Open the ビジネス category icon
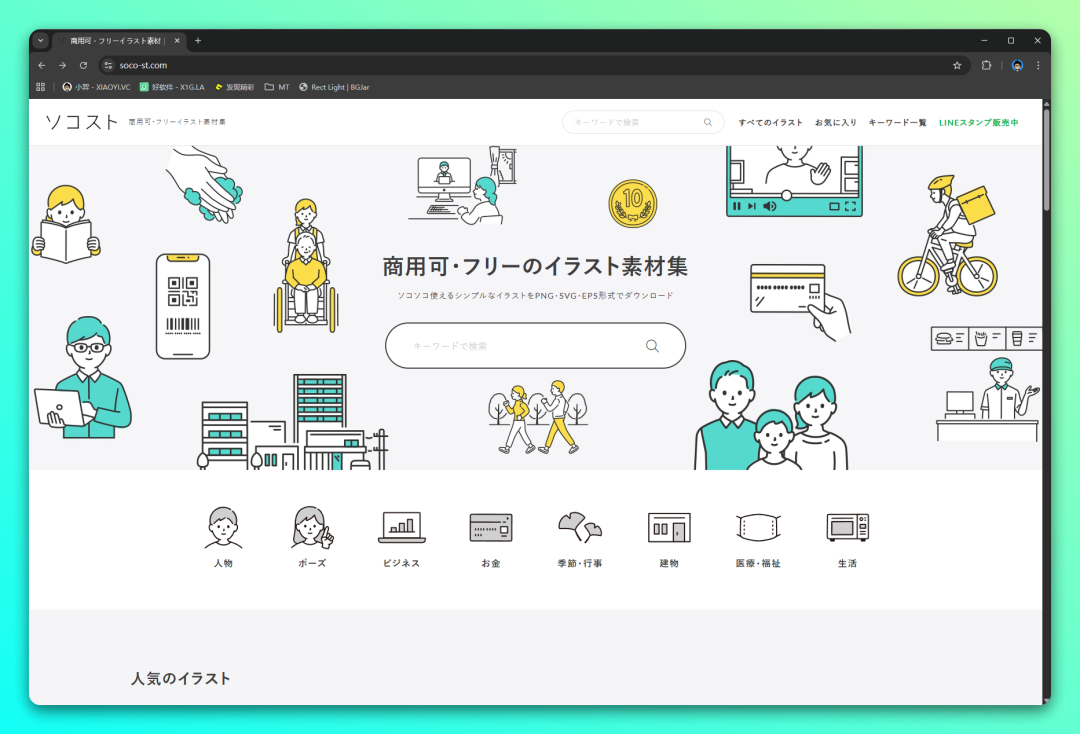Viewport: 1080px width, 734px height. (402, 527)
